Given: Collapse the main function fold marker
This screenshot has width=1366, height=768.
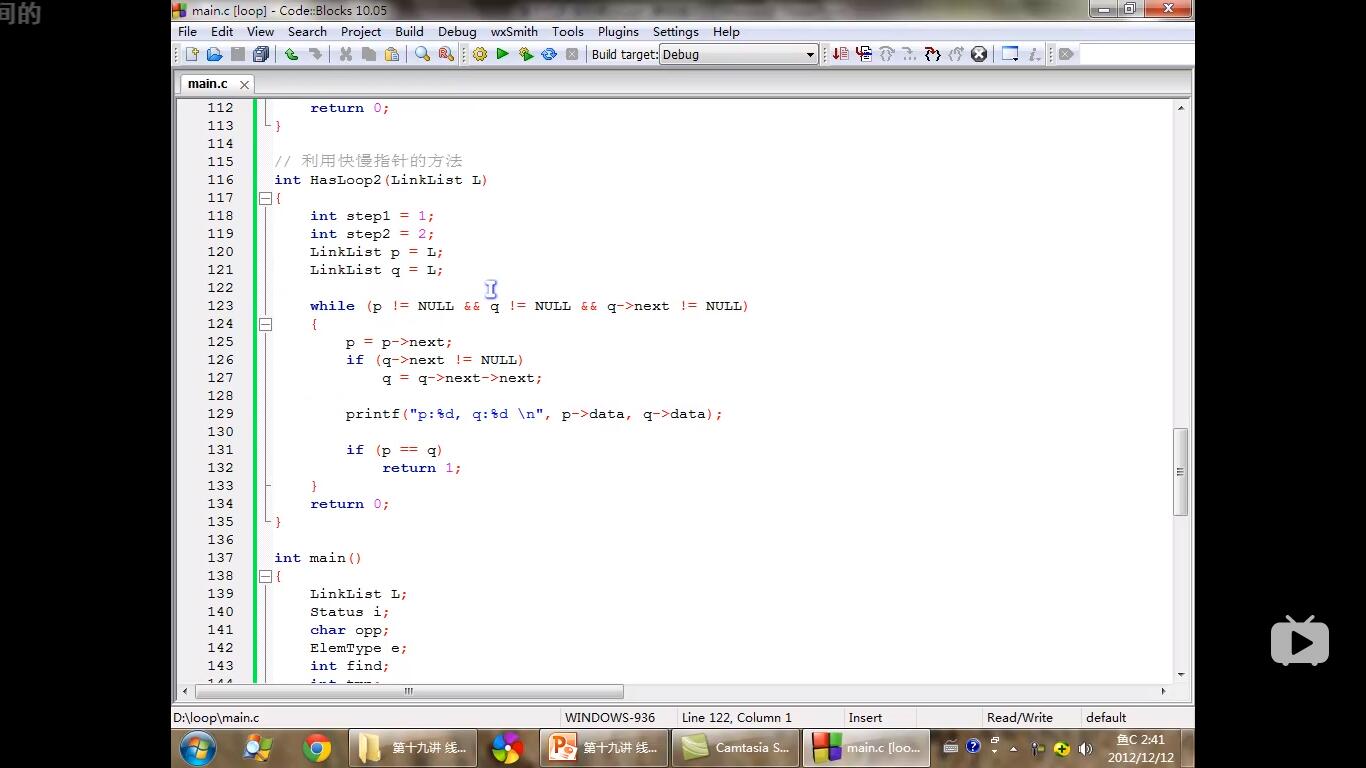Looking at the screenshot, I should click(265, 576).
